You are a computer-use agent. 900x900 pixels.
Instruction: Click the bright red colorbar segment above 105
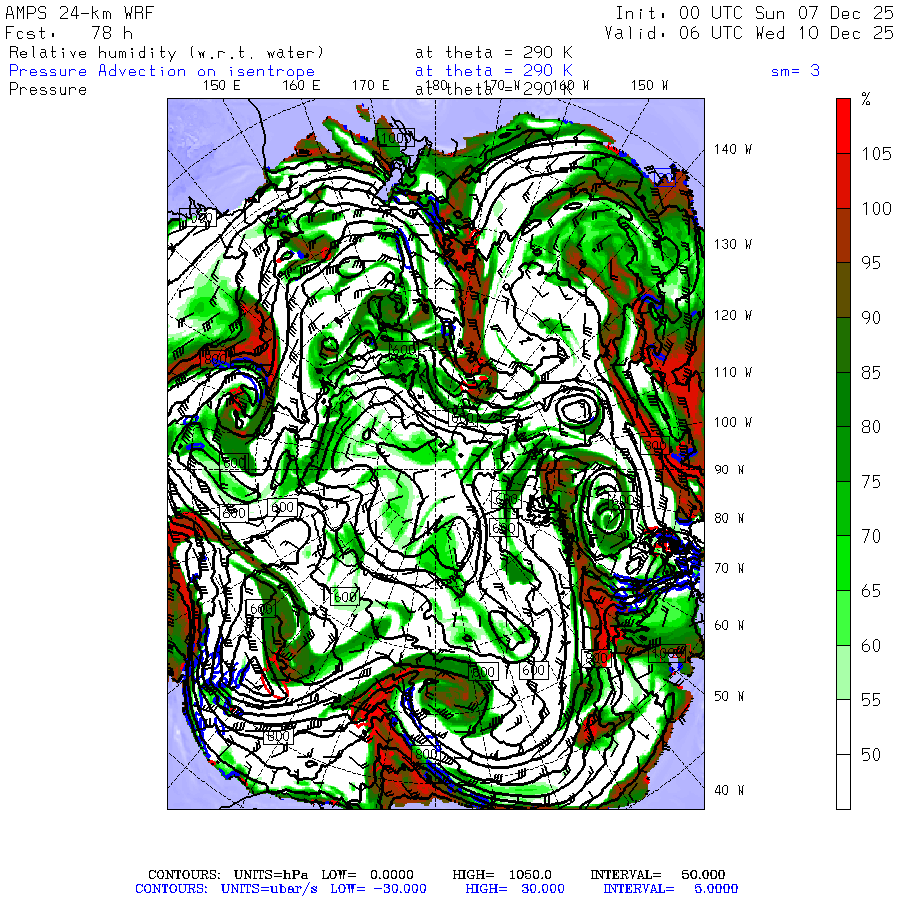pyautogui.click(x=843, y=126)
